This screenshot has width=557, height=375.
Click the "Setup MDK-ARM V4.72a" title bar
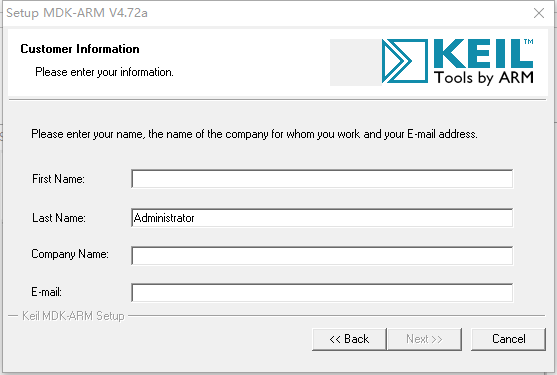77,13
